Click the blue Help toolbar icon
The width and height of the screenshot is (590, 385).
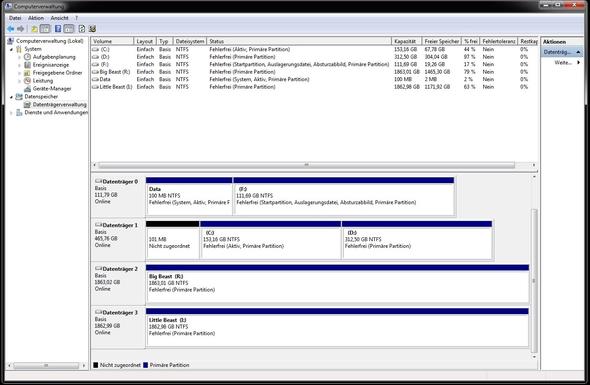[x=58, y=29]
